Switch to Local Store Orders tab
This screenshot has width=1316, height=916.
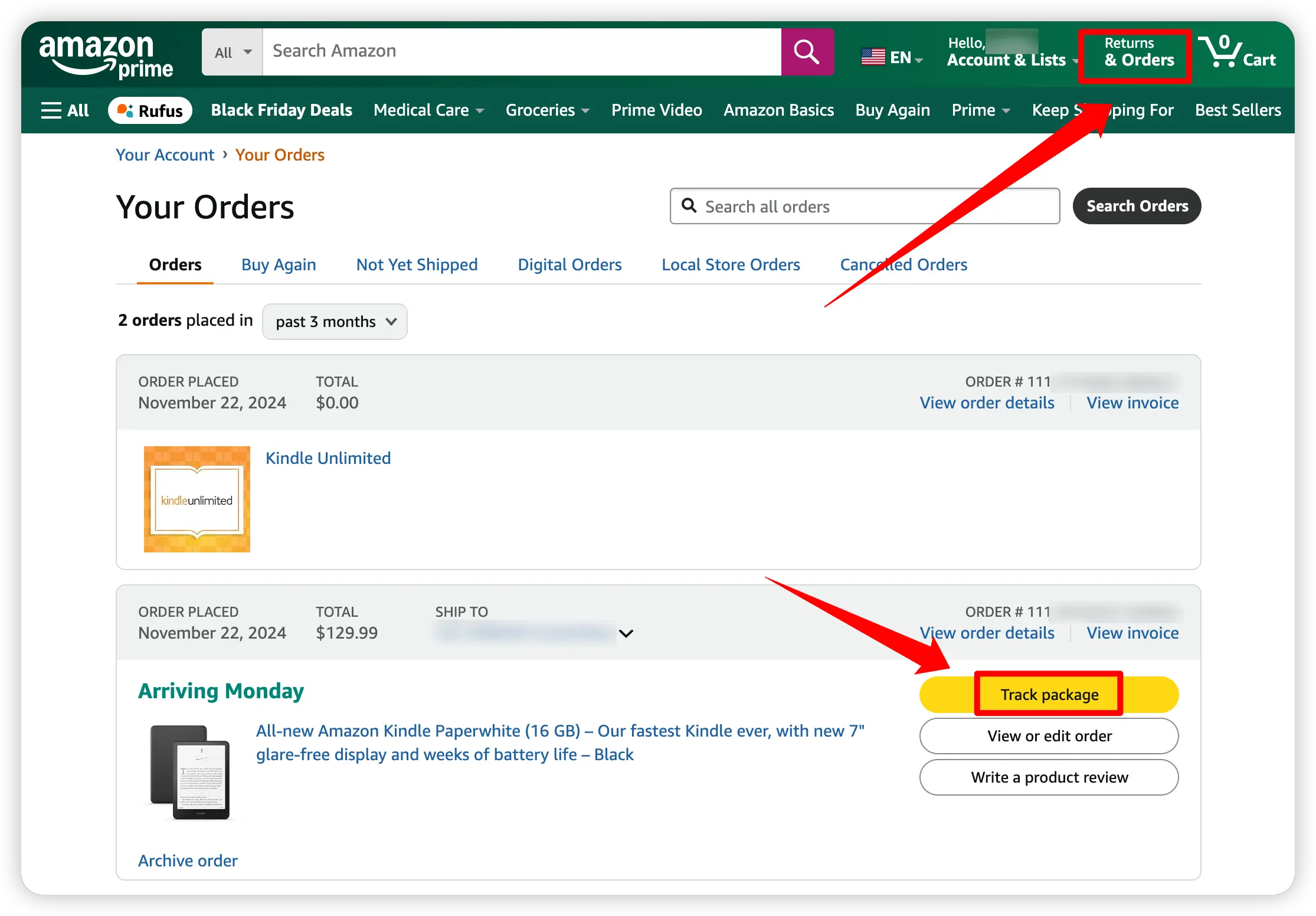(731, 264)
